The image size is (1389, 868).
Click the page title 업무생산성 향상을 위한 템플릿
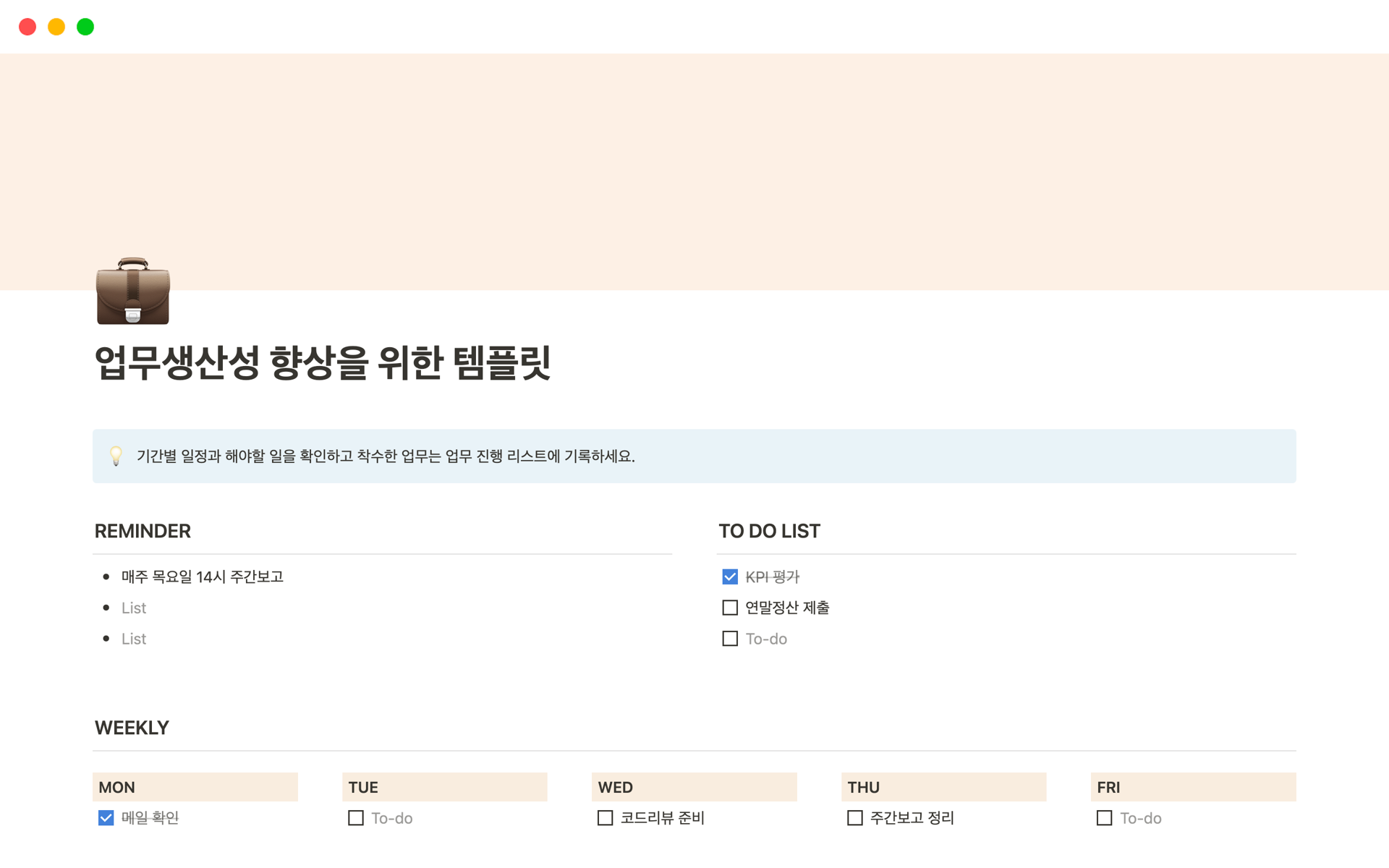(323, 363)
